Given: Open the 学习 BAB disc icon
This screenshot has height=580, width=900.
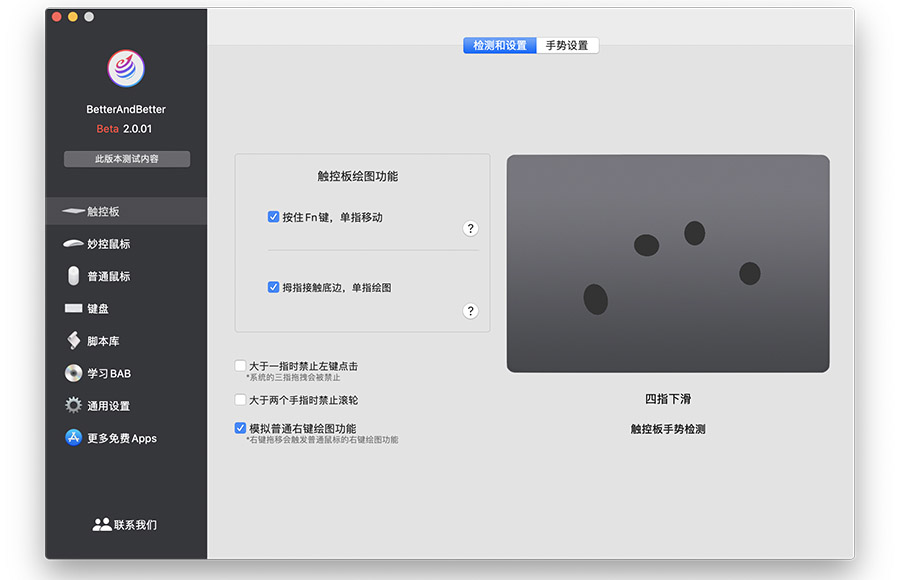Looking at the screenshot, I should click(73, 373).
